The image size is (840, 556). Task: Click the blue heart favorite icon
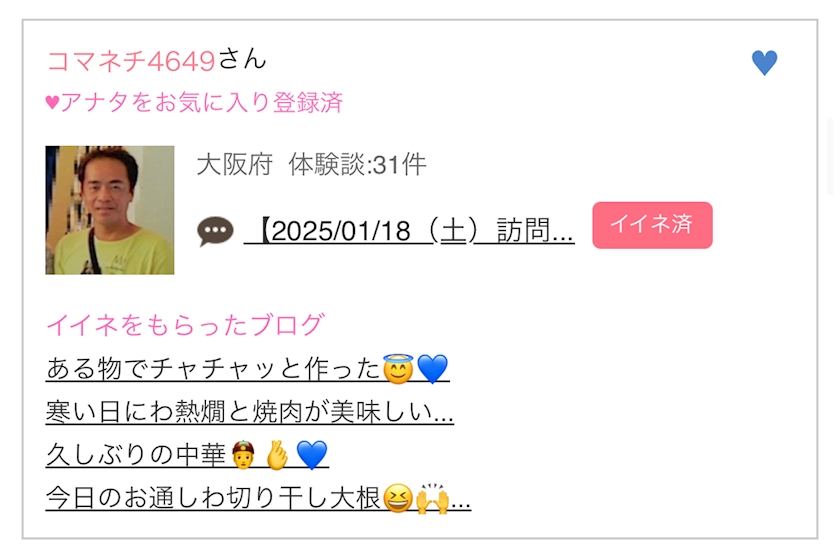tap(764, 63)
